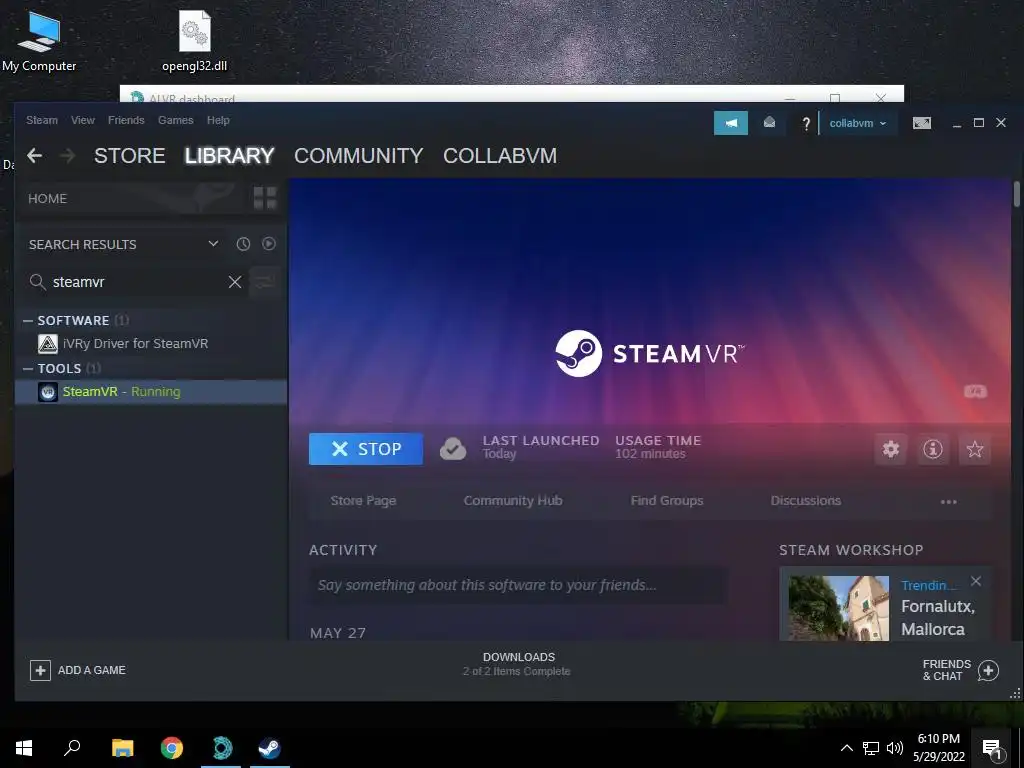This screenshot has height=768, width=1024.
Task: Open Find Groups link
Action: click(667, 501)
